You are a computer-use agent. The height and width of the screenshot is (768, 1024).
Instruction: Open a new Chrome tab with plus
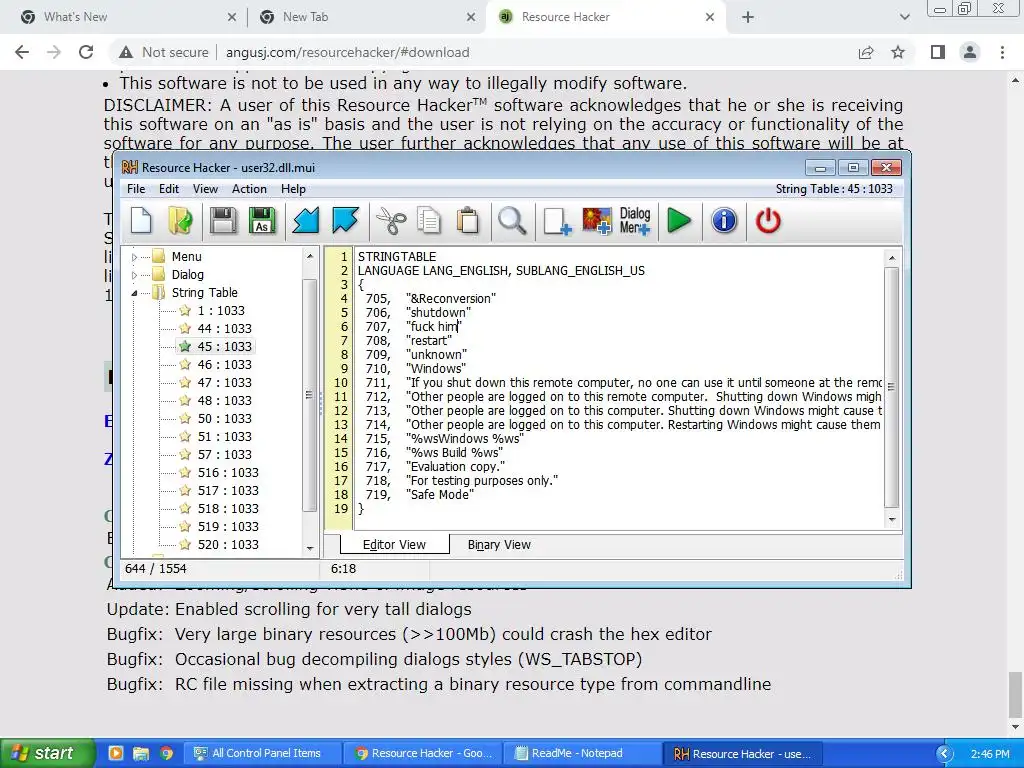point(748,17)
